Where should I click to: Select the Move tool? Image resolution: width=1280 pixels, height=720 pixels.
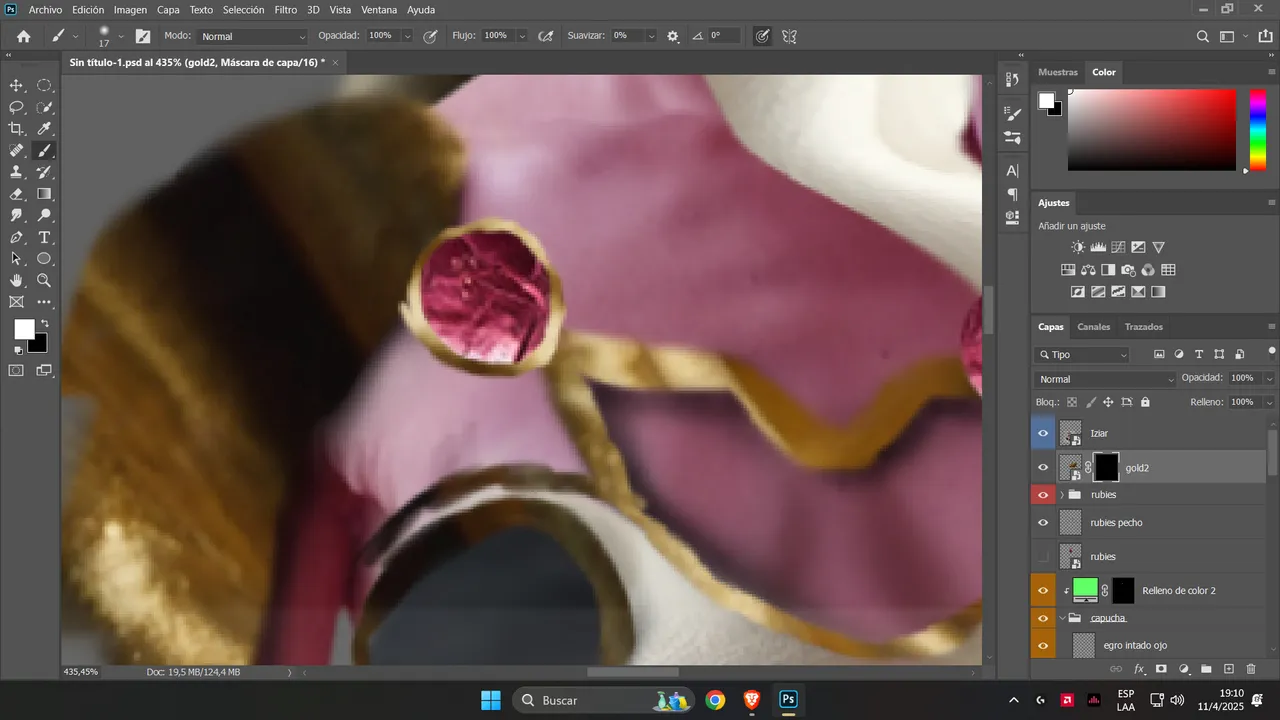point(16,85)
